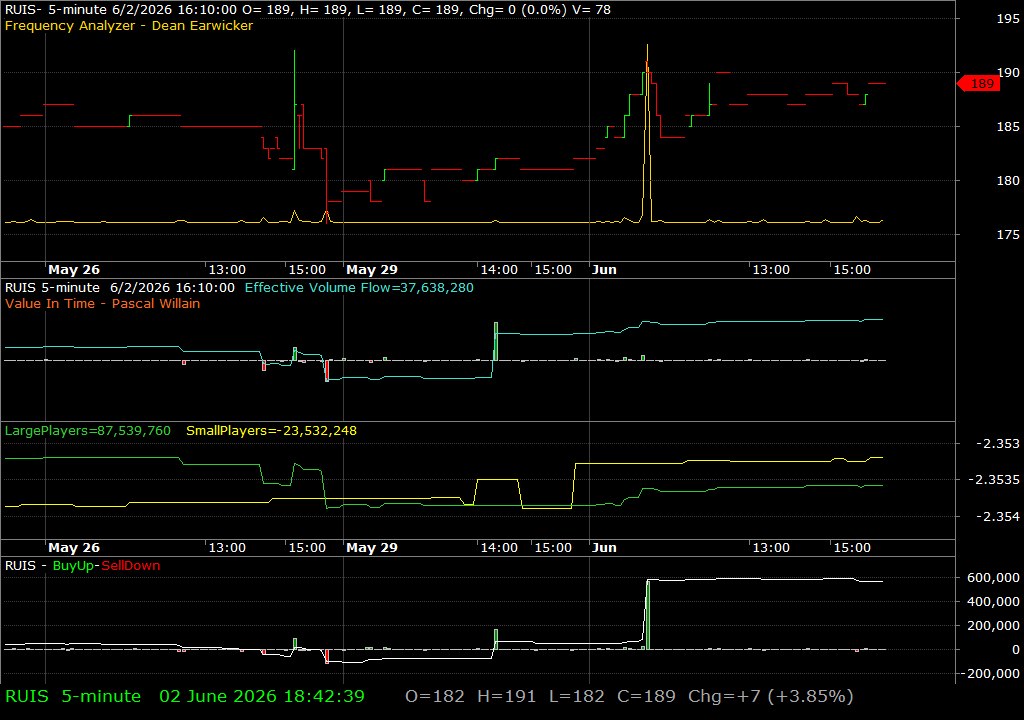1024x720 pixels.
Task: Click the red 'SellDown' legend label
Action: 131,566
